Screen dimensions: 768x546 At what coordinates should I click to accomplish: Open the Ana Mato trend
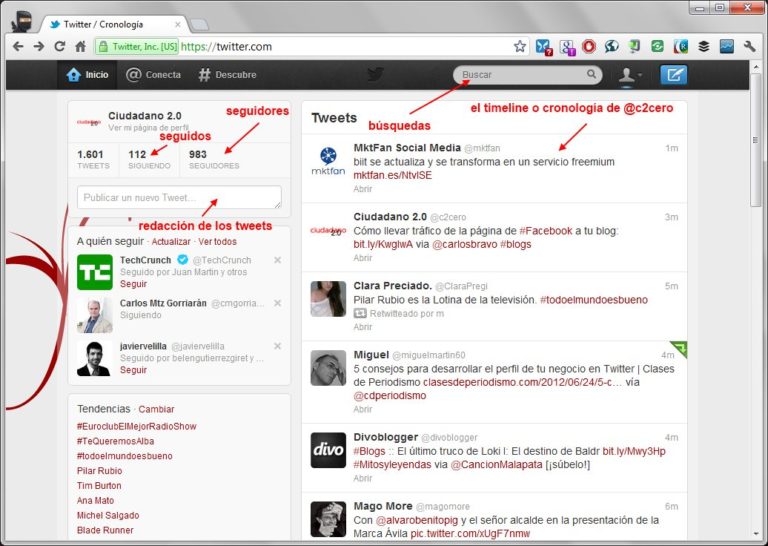tap(96, 500)
